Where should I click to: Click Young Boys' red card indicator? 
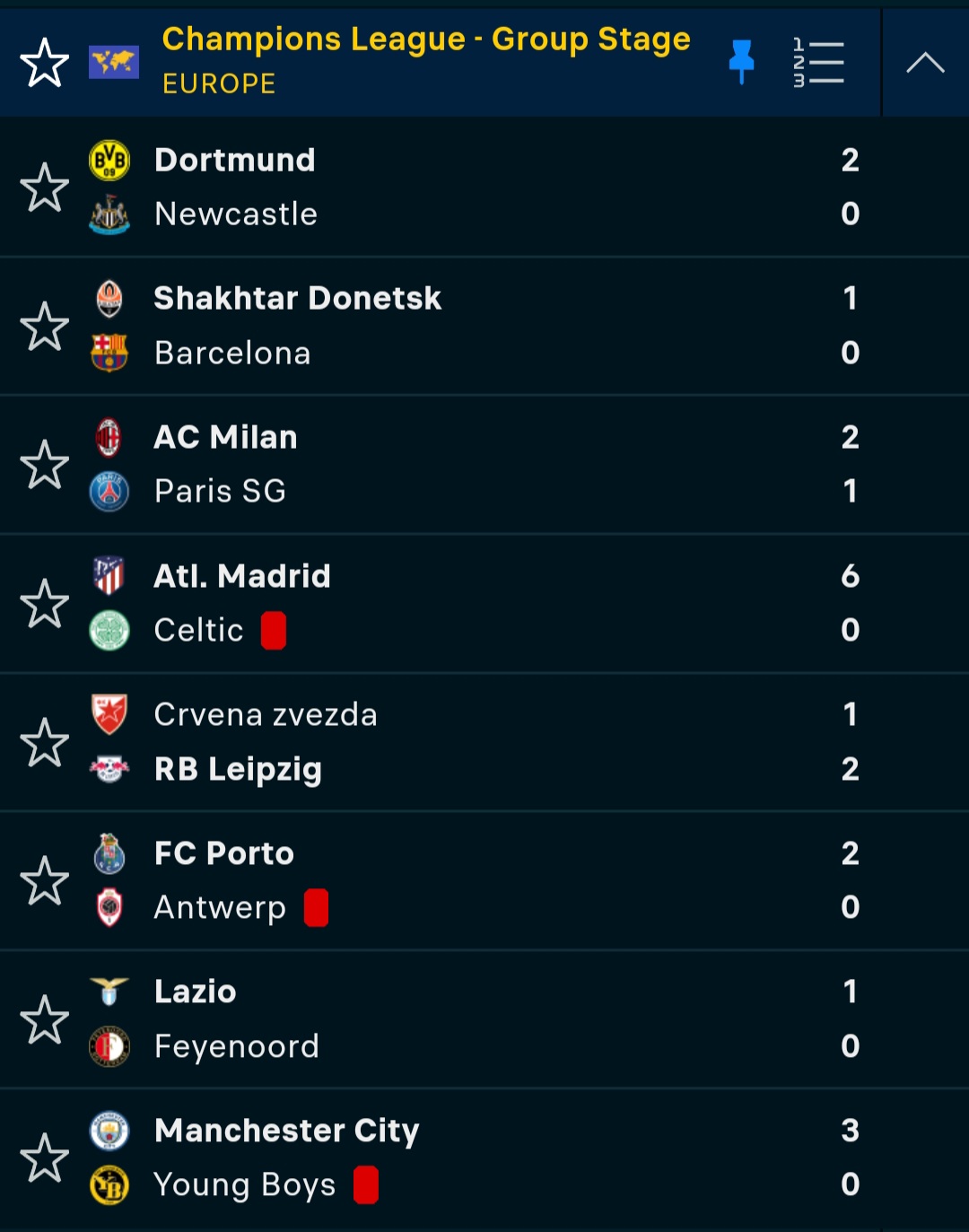click(366, 1184)
